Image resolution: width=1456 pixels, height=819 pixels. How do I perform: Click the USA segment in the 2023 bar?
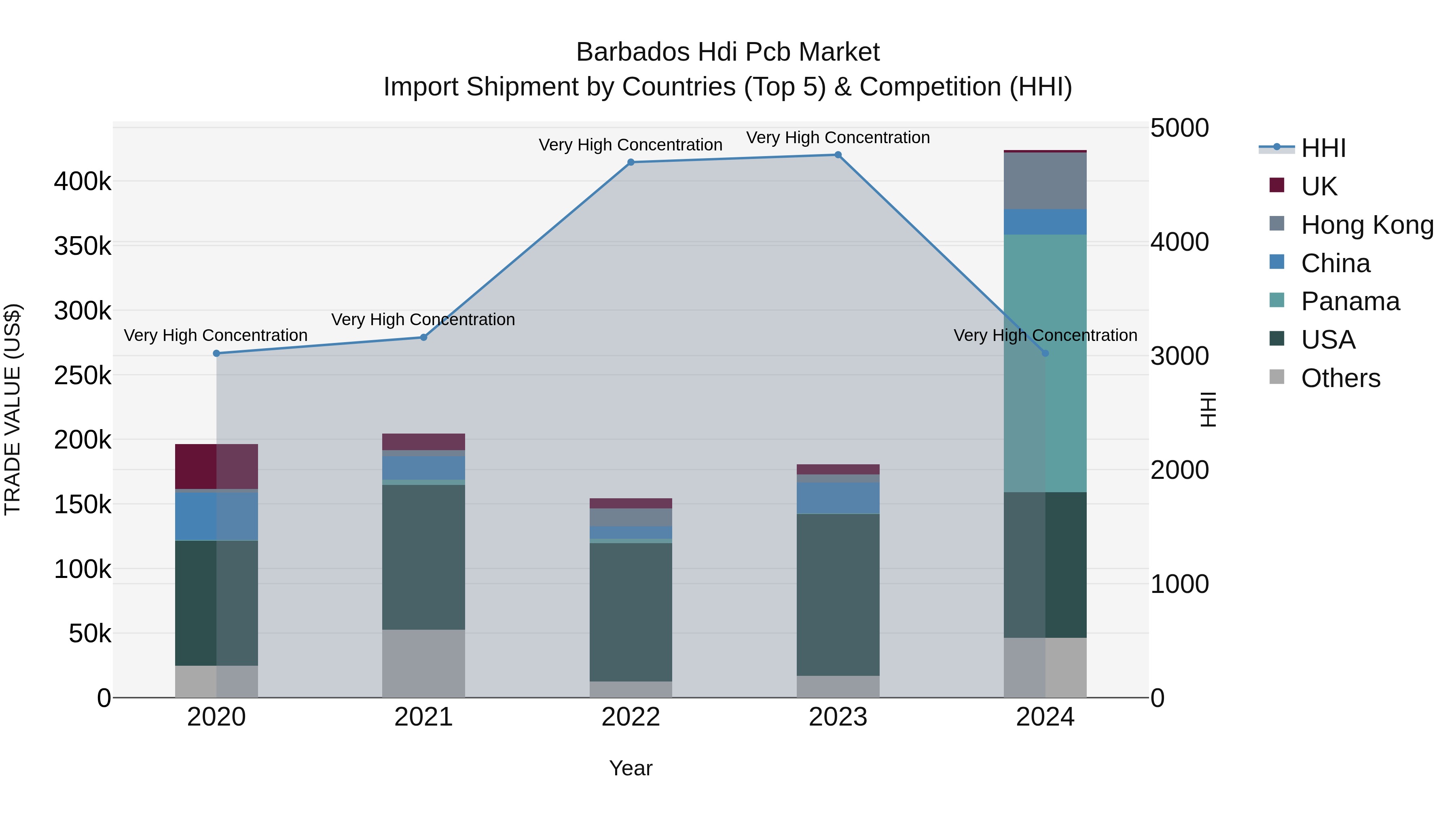click(838, 595)
